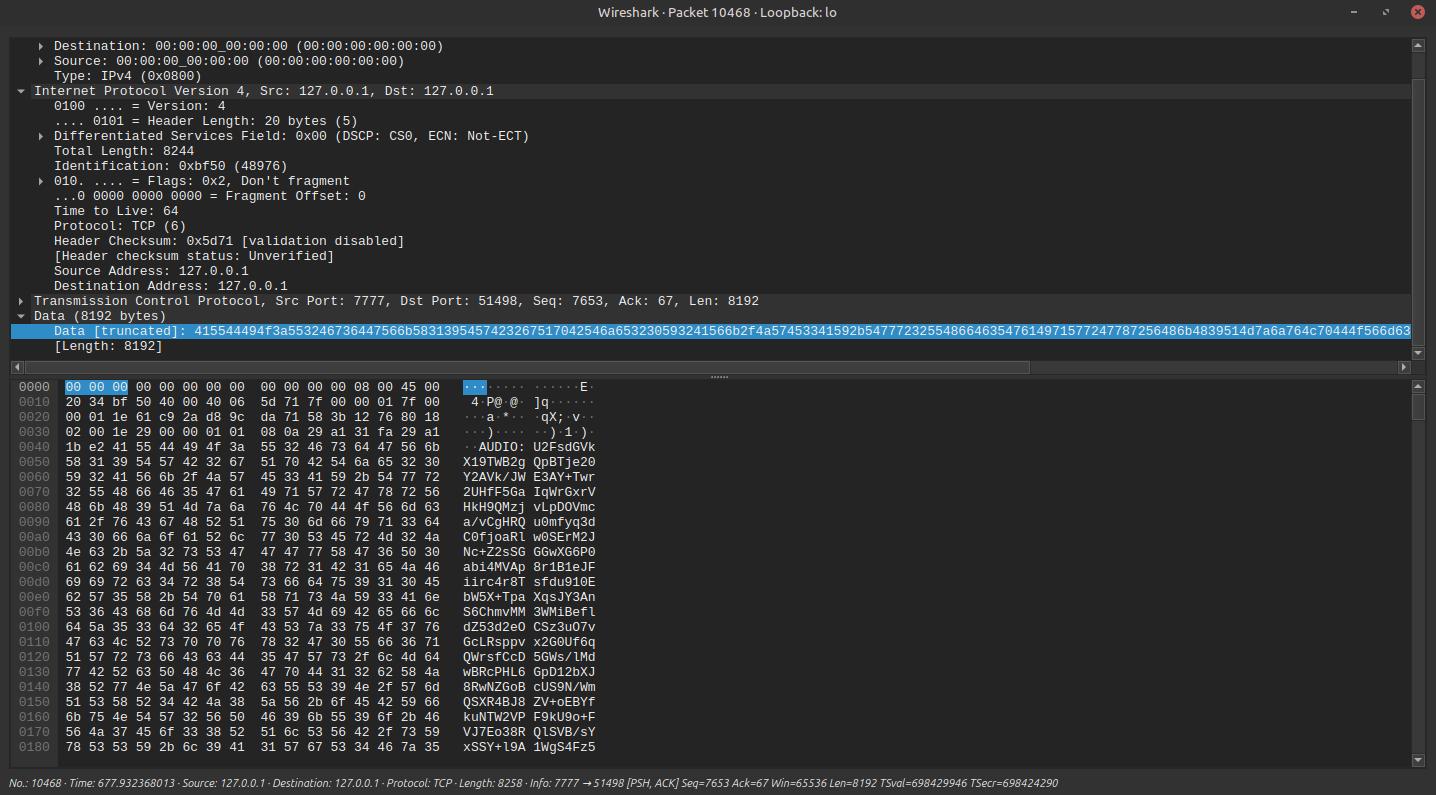This screenshot has width=1436, height=795.
Task: Click the details scrollbar down arrow
Action: pos(1417,354)
